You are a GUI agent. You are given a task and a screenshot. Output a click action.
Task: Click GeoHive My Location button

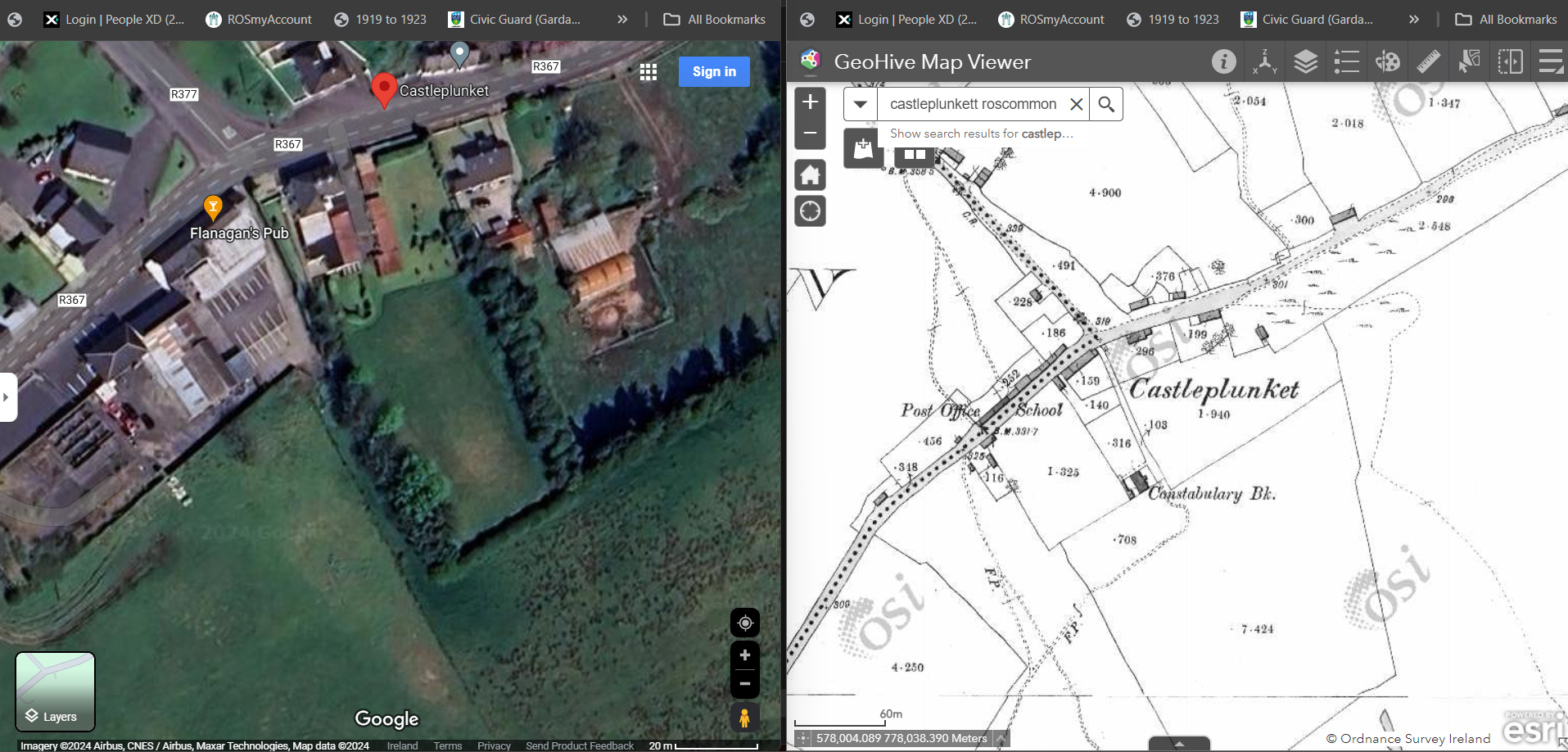tap(811, 211)
